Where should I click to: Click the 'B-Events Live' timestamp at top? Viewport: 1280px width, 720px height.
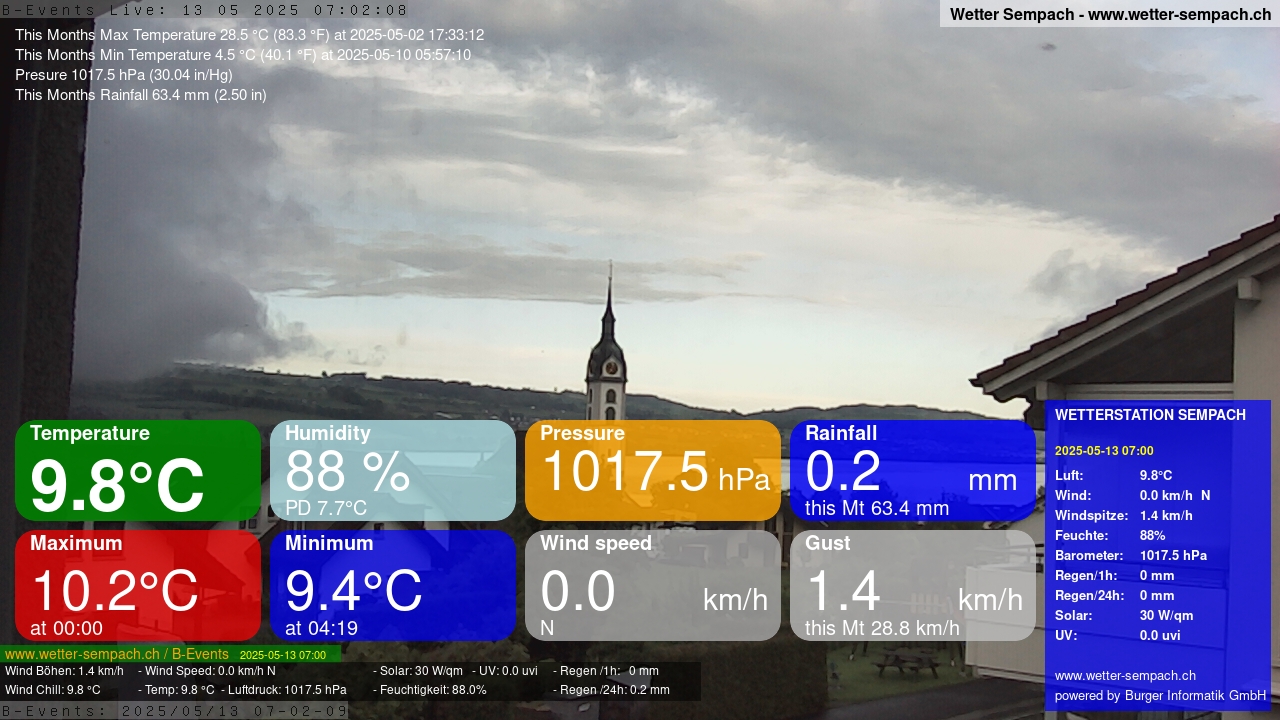point(205,10)
